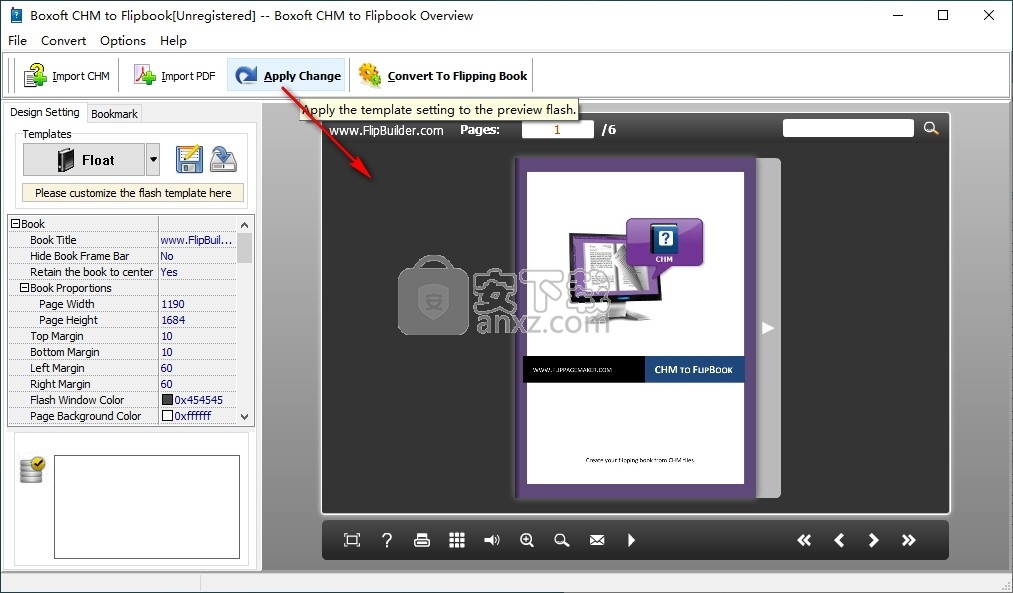The width and height of the screenshot is (1013, 593).
Task: Collapse the Book property group
Action: click(16, 224)
